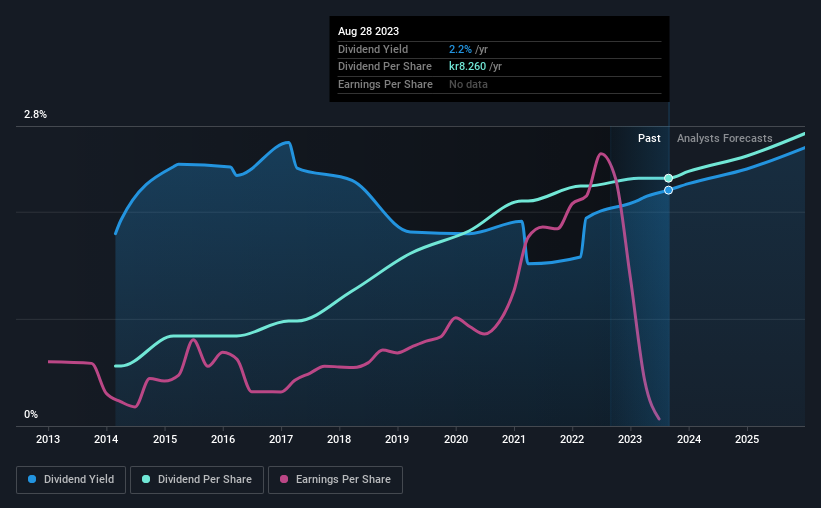Viewport: 821px width, 508px height.
Task: Click the 2025 x-axis label
Action: pyautogui.click(x=747, y=439)
